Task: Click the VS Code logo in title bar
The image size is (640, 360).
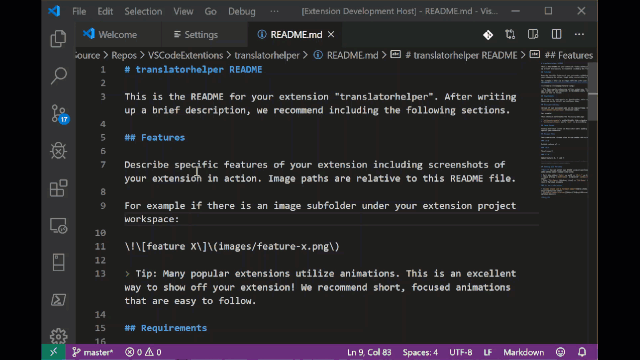Action: [54, 11]
